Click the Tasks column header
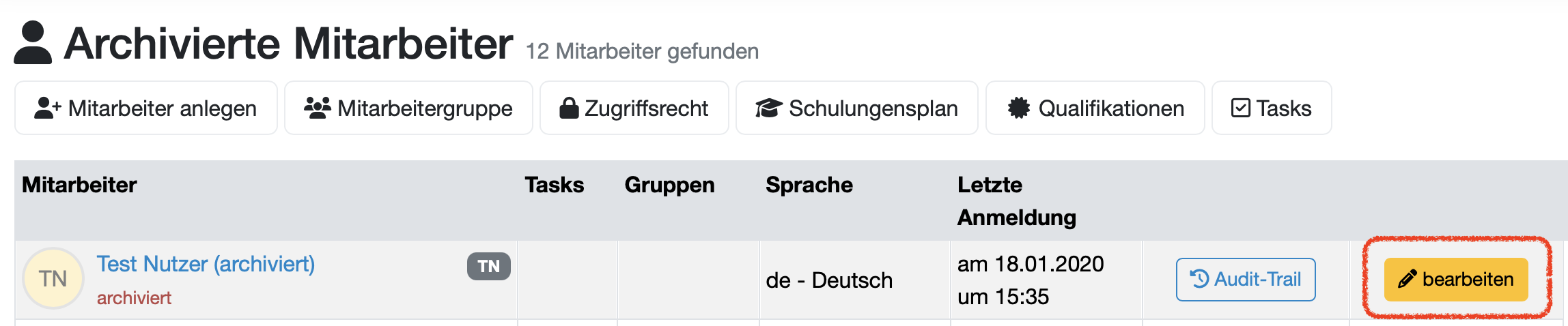 click(x=554, y=185)
